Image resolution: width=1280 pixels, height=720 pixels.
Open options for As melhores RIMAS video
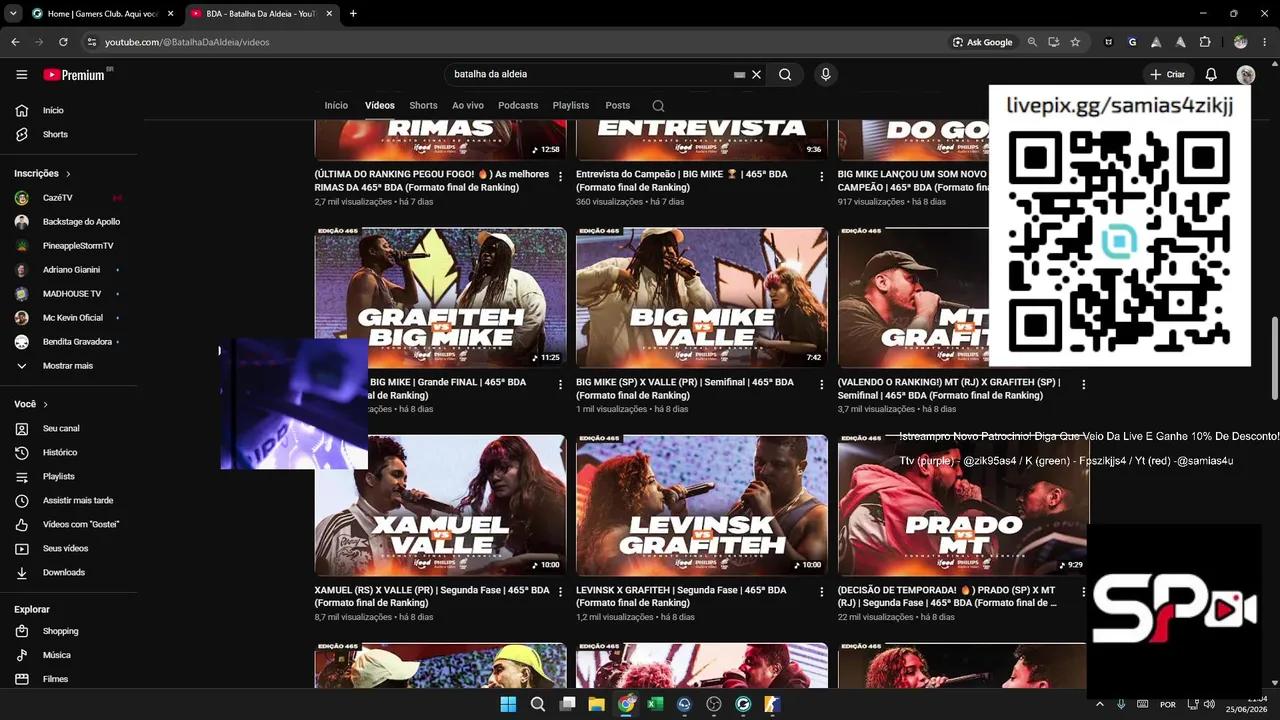click(x=560, y=176)
